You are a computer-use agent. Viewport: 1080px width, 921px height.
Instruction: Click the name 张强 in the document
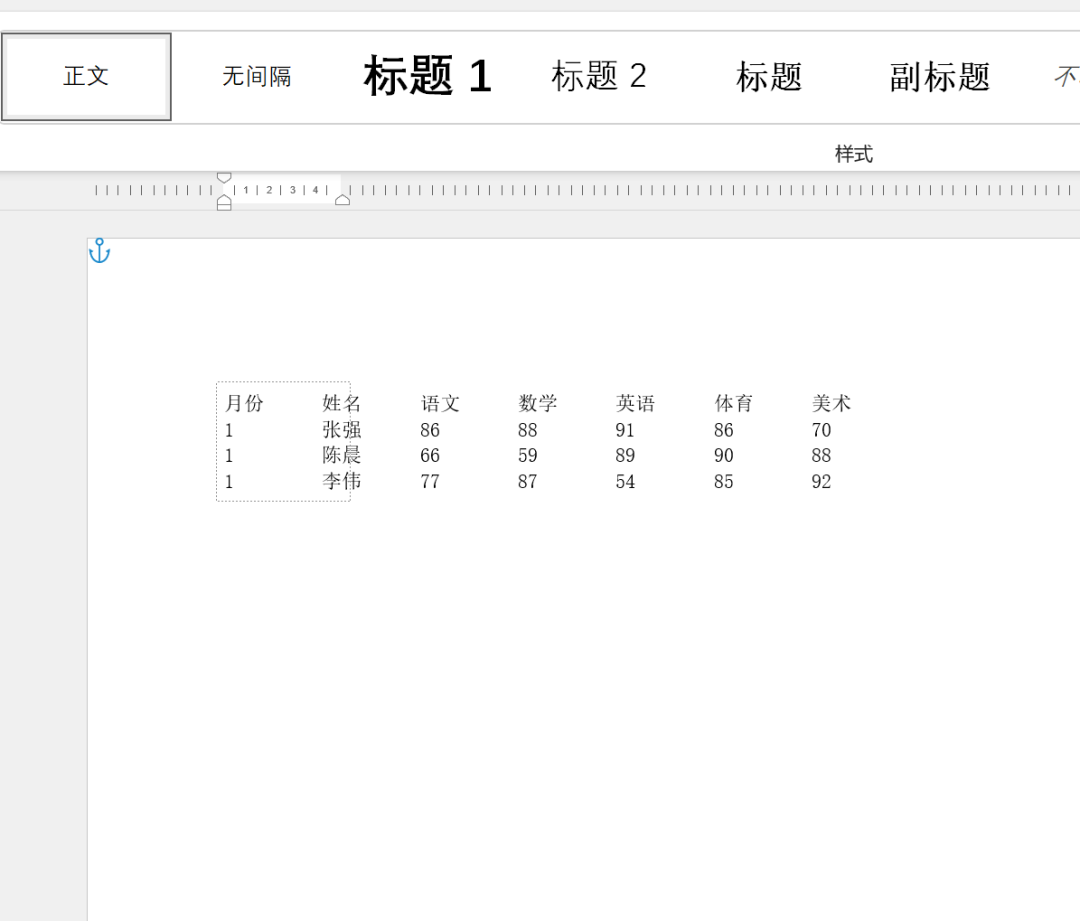click(343, 430)
